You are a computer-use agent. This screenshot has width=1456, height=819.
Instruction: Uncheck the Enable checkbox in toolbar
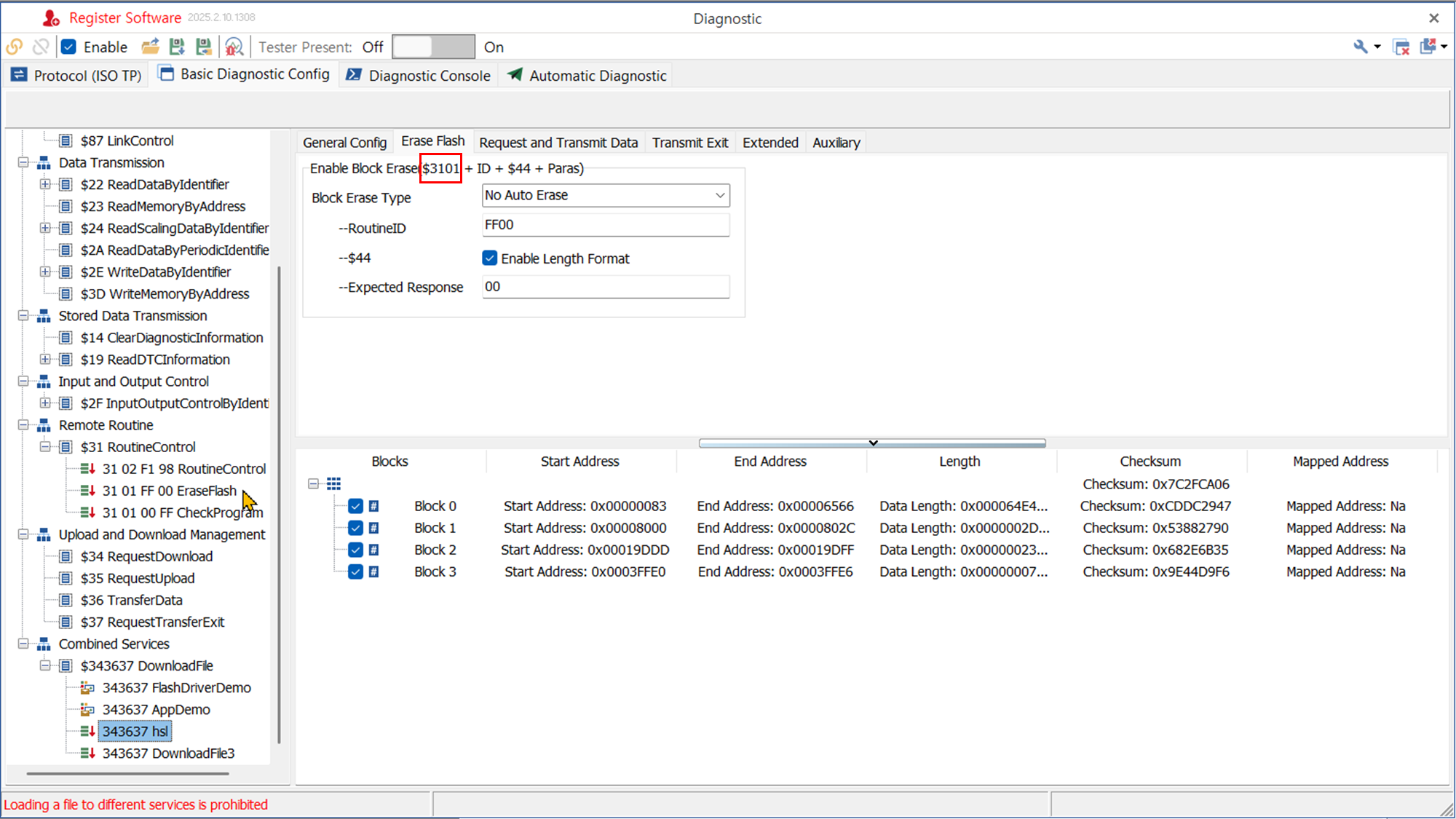69,47
